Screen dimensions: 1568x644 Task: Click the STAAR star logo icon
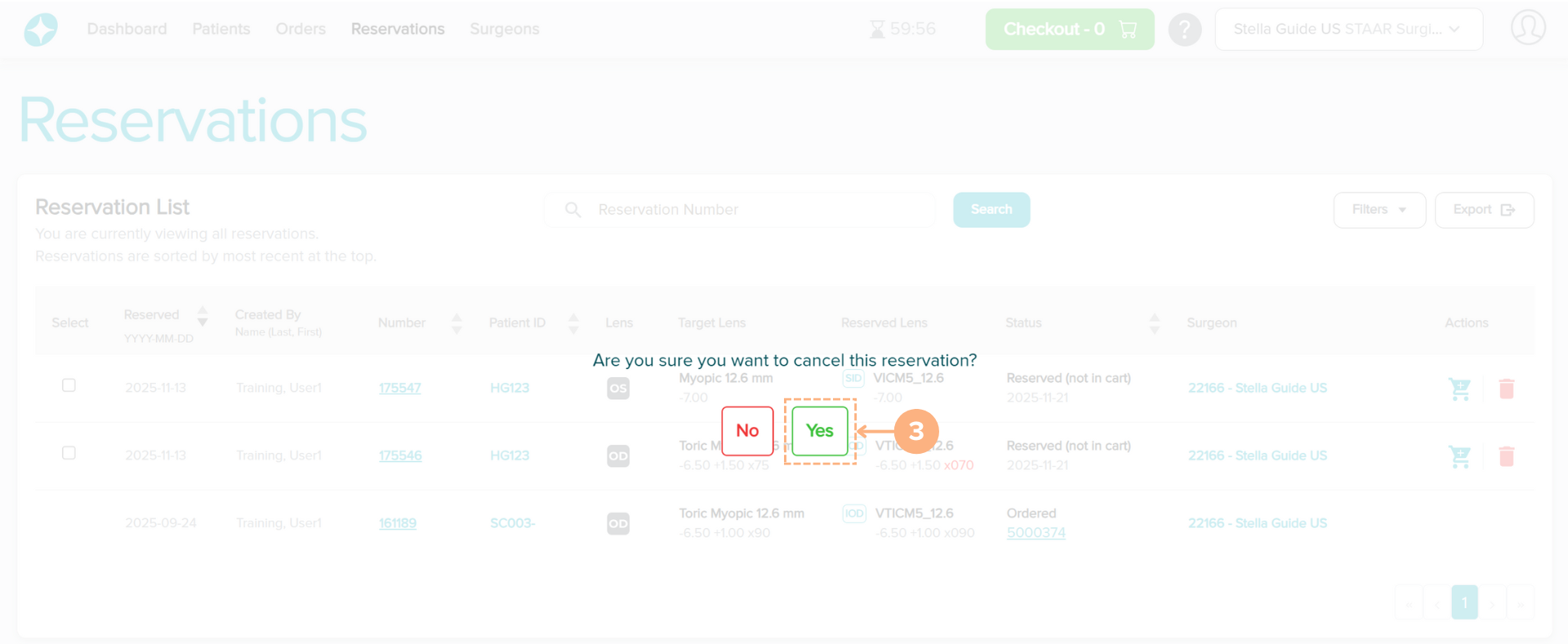coord(41,29)
